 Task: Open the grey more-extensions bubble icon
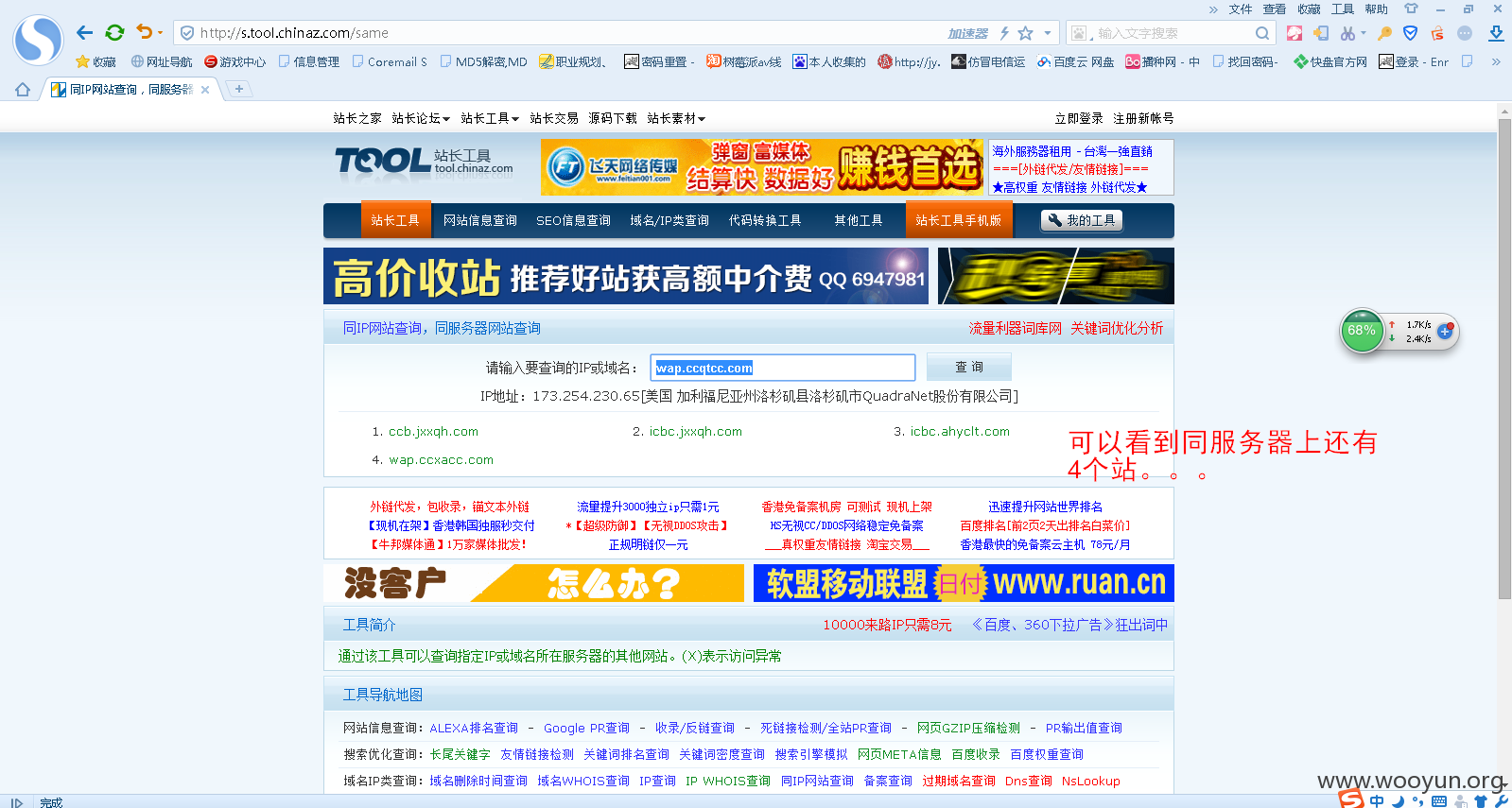click(x=1465, y=33)
